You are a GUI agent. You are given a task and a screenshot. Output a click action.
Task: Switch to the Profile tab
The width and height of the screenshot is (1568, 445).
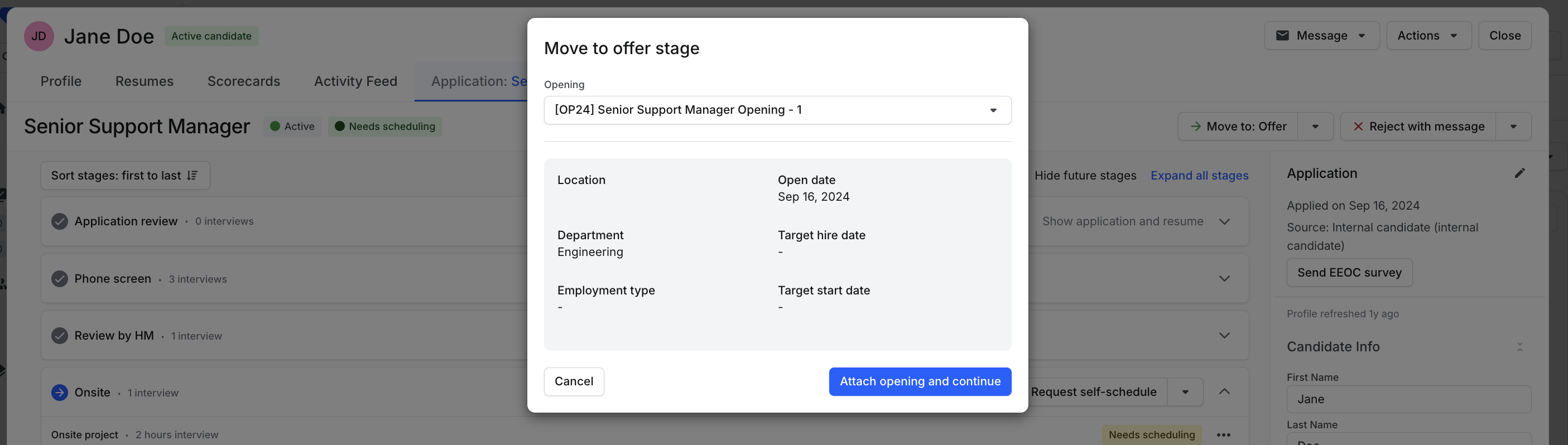click(61, 81)
